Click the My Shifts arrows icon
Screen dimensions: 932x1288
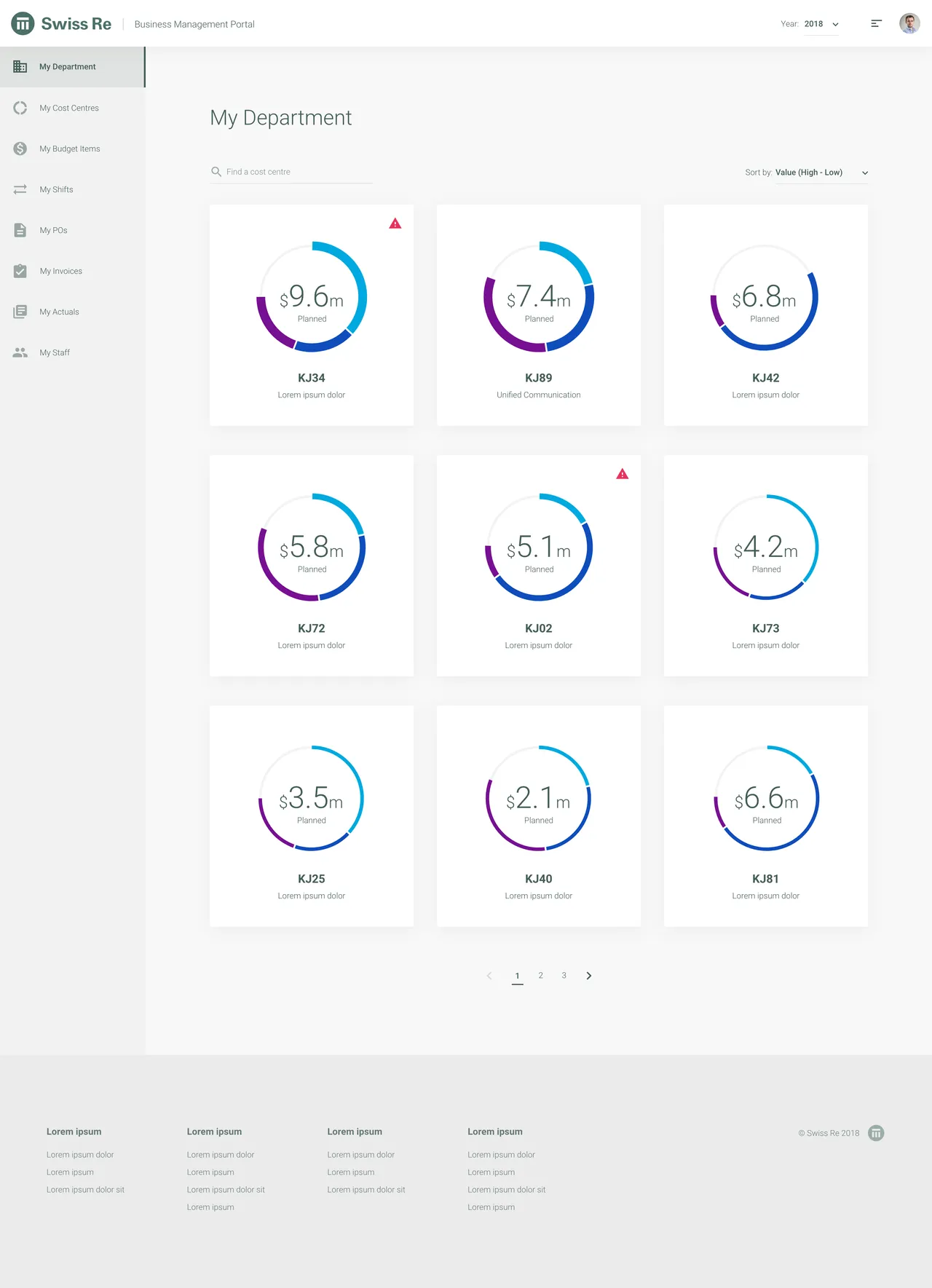(x=20, y=189)
